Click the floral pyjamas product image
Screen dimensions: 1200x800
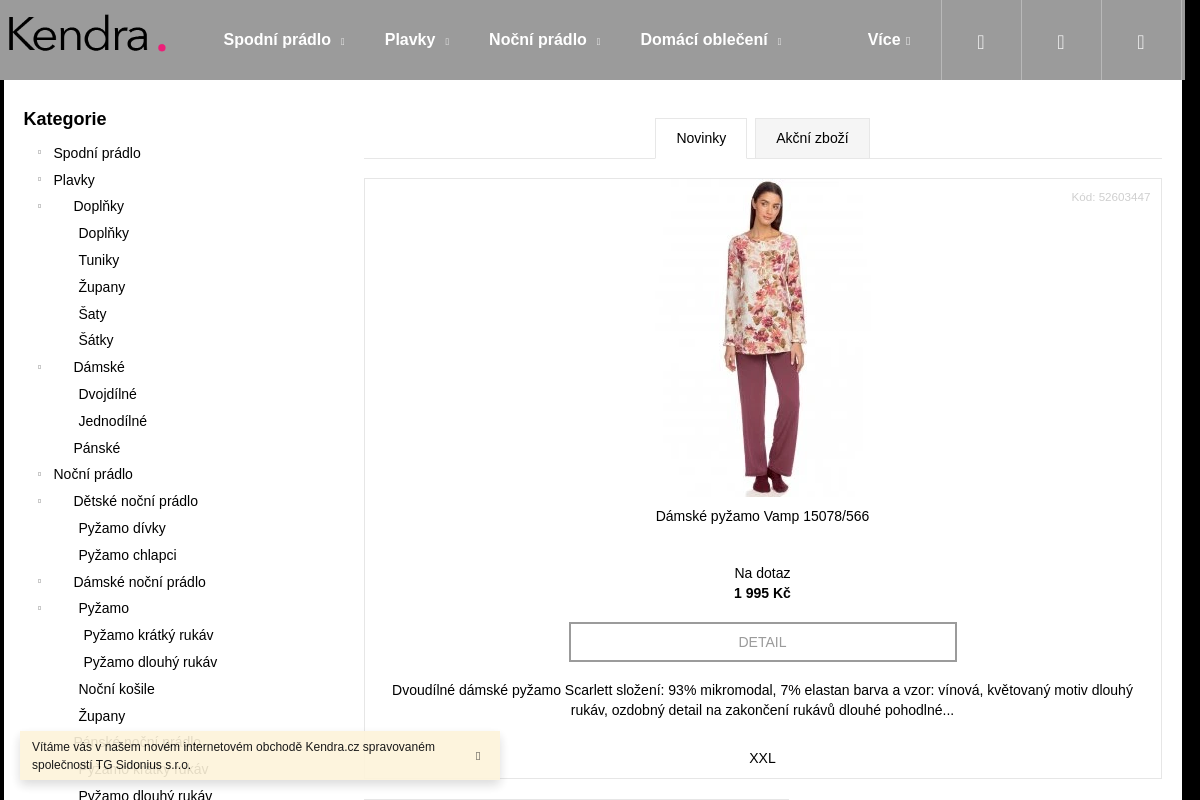tap(762, 338)
